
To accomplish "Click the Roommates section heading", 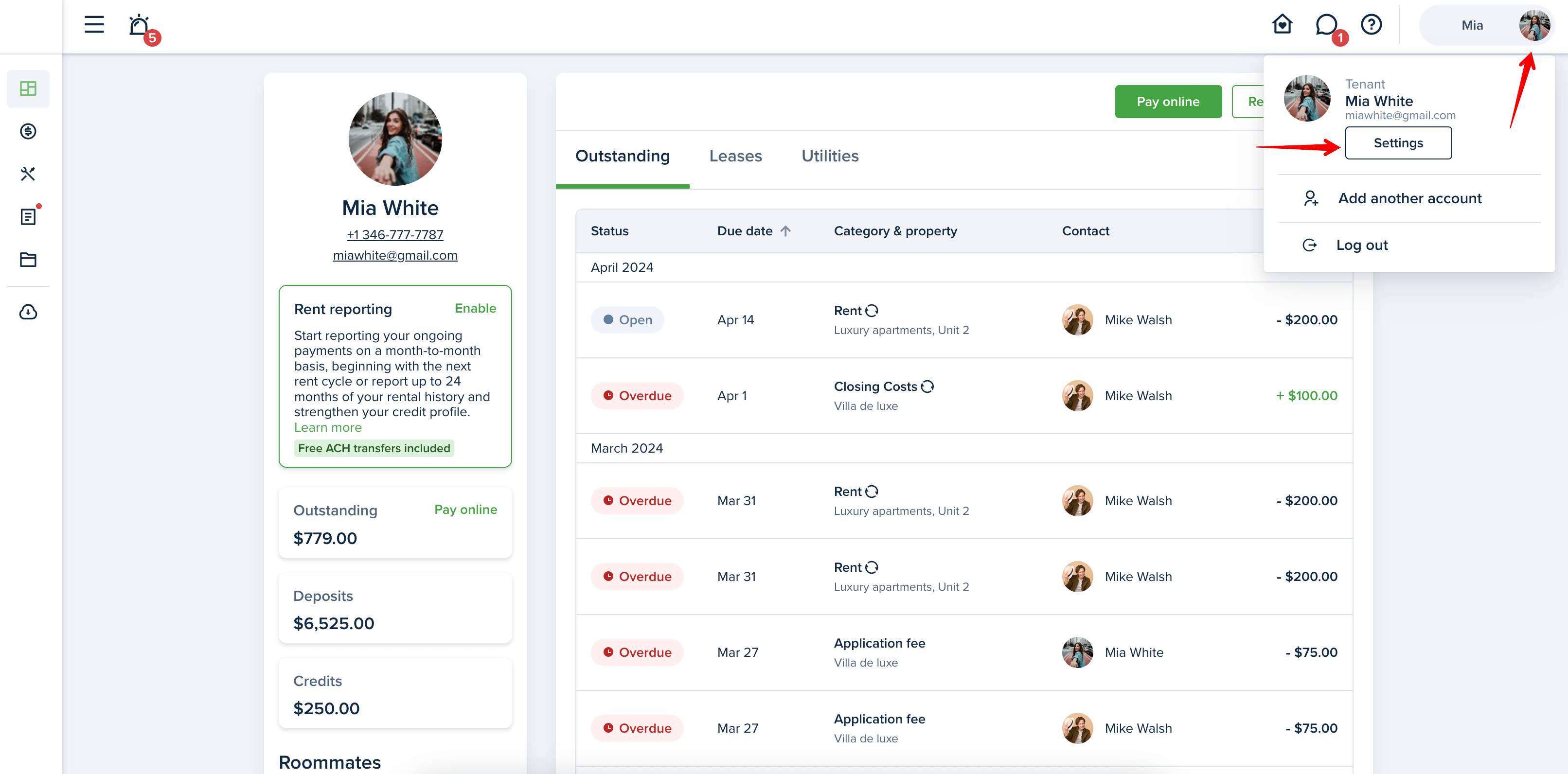I will click(329, 762).
